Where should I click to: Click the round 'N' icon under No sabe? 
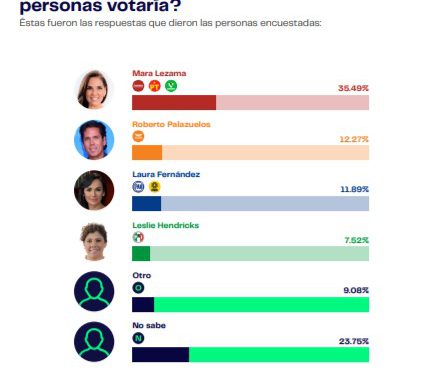pyautogui.click(x=138, y=338)
